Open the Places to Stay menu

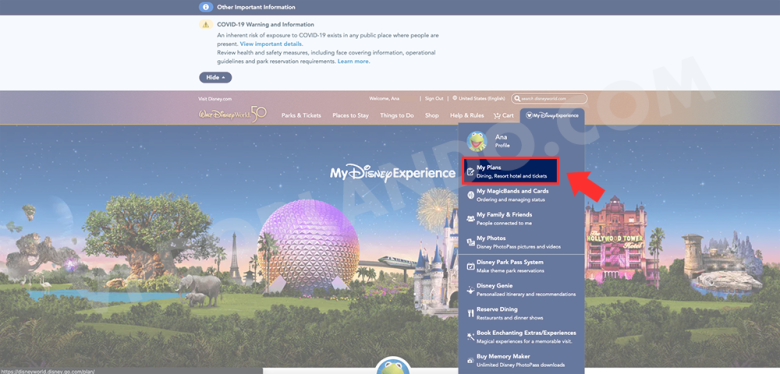click(351, 115)
